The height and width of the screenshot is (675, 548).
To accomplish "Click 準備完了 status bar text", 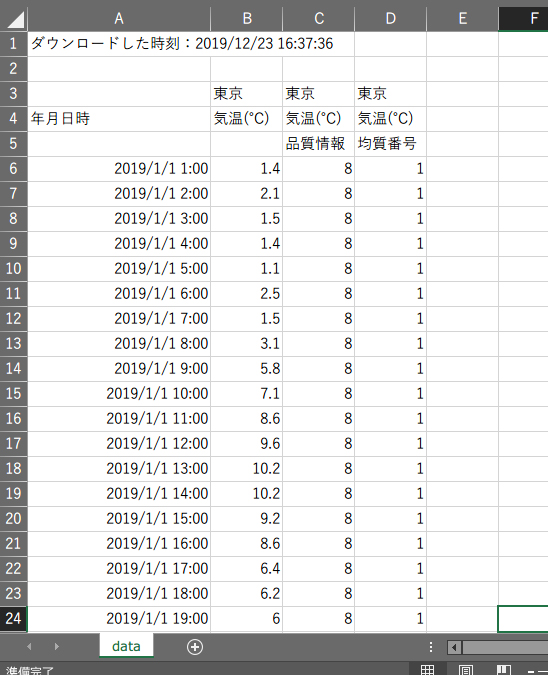I will click(29, 670).
